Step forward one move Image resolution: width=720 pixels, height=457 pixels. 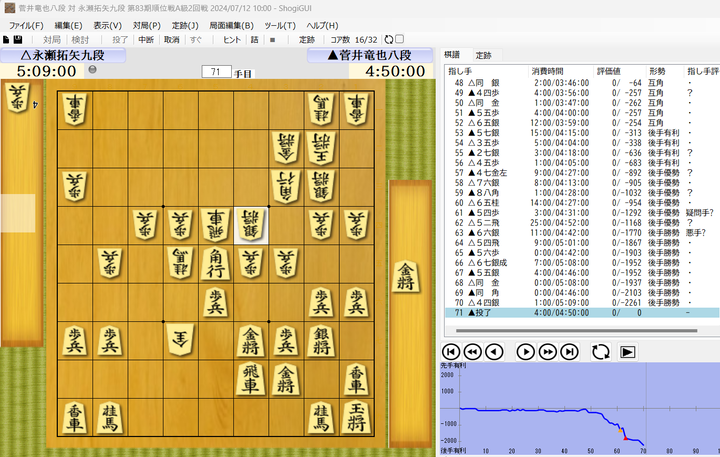[x=525, y=352]
